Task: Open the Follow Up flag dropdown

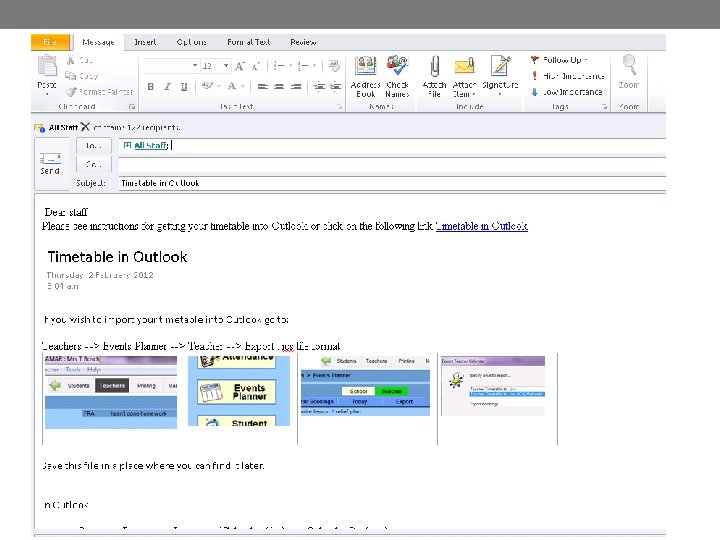Action: pos(559,60)
